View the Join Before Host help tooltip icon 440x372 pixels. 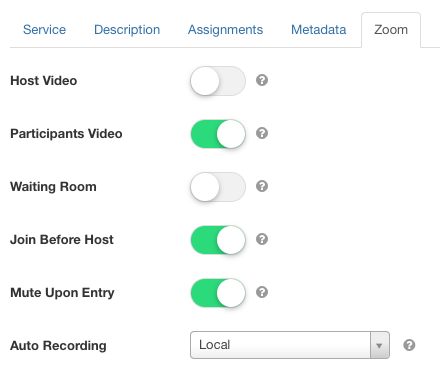[x=262, y=239]
